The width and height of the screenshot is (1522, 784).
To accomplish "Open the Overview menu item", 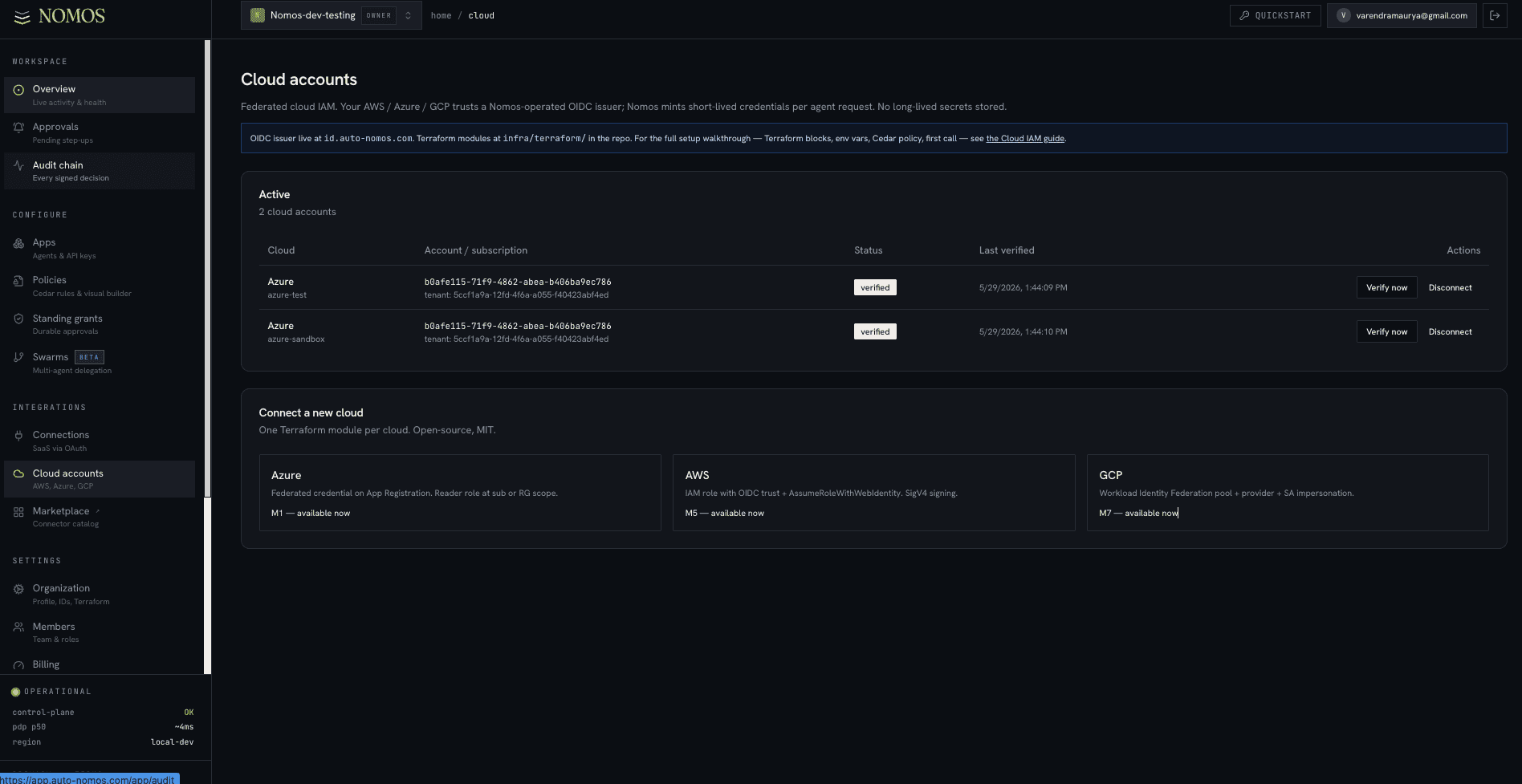I will [x=100, y=95].
